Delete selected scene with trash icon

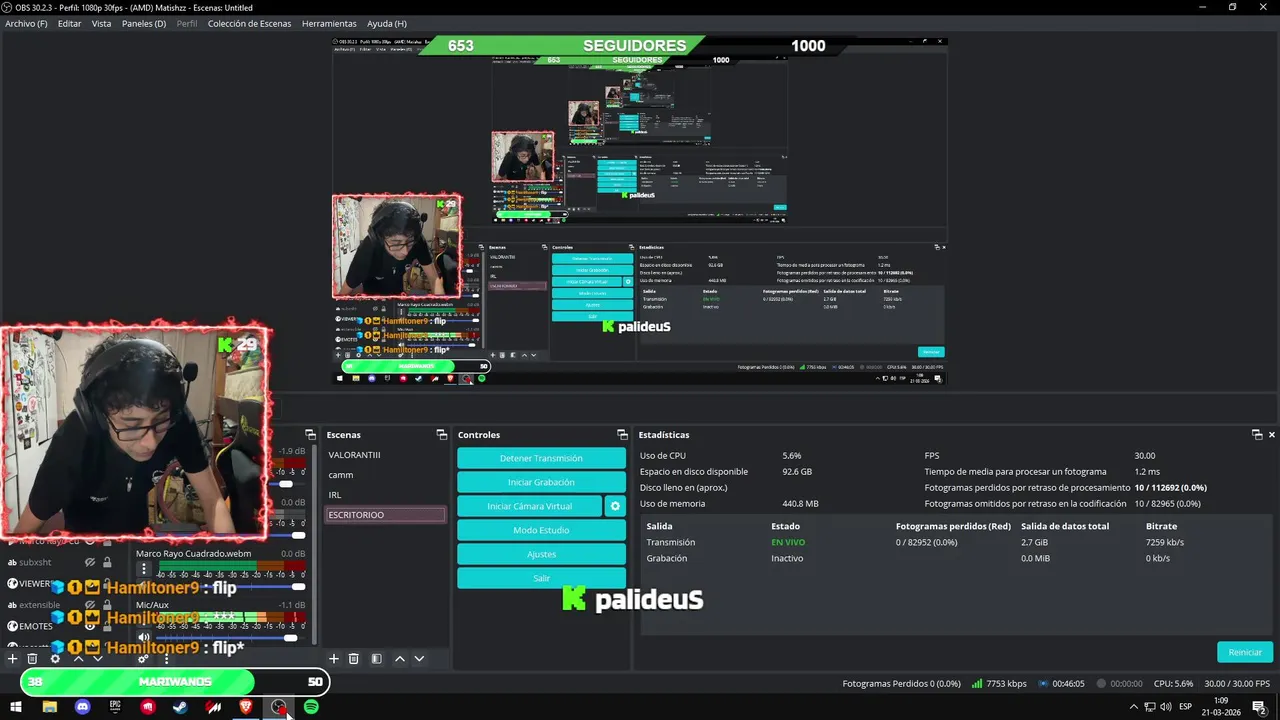pyautogui.click(x=353, y=658)
